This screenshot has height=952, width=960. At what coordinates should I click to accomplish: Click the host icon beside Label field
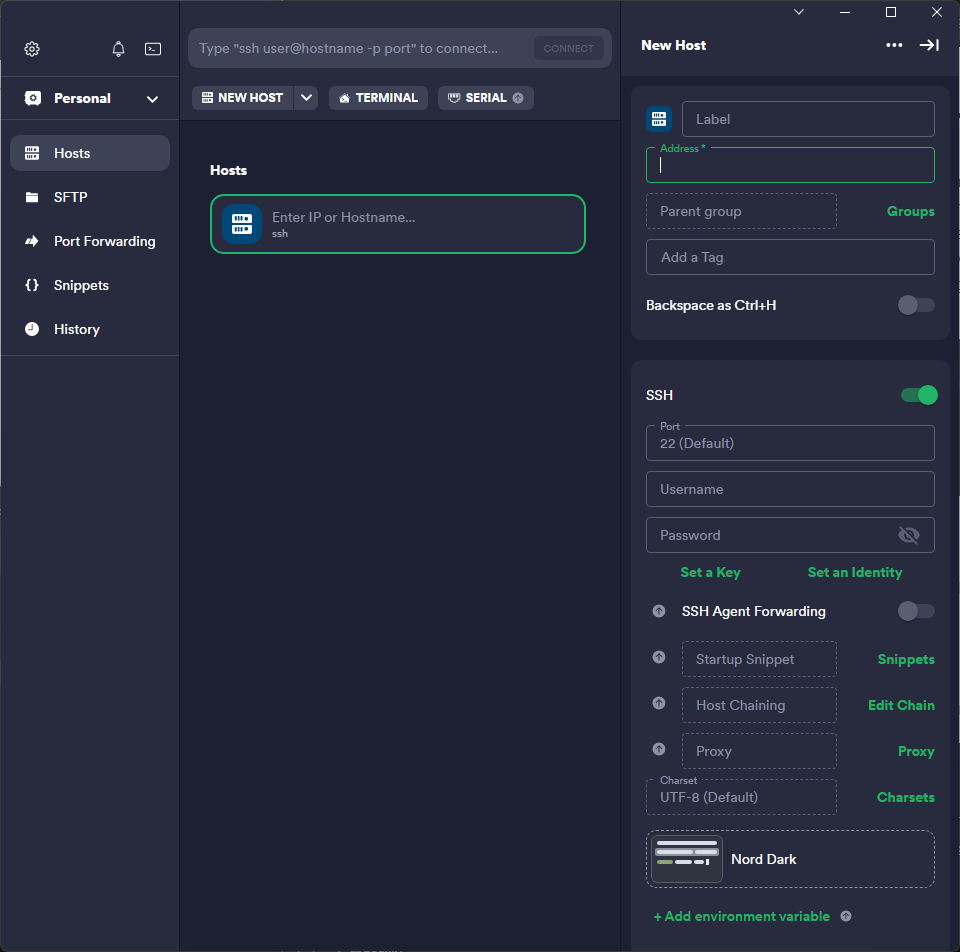click(x=659, y=119)
